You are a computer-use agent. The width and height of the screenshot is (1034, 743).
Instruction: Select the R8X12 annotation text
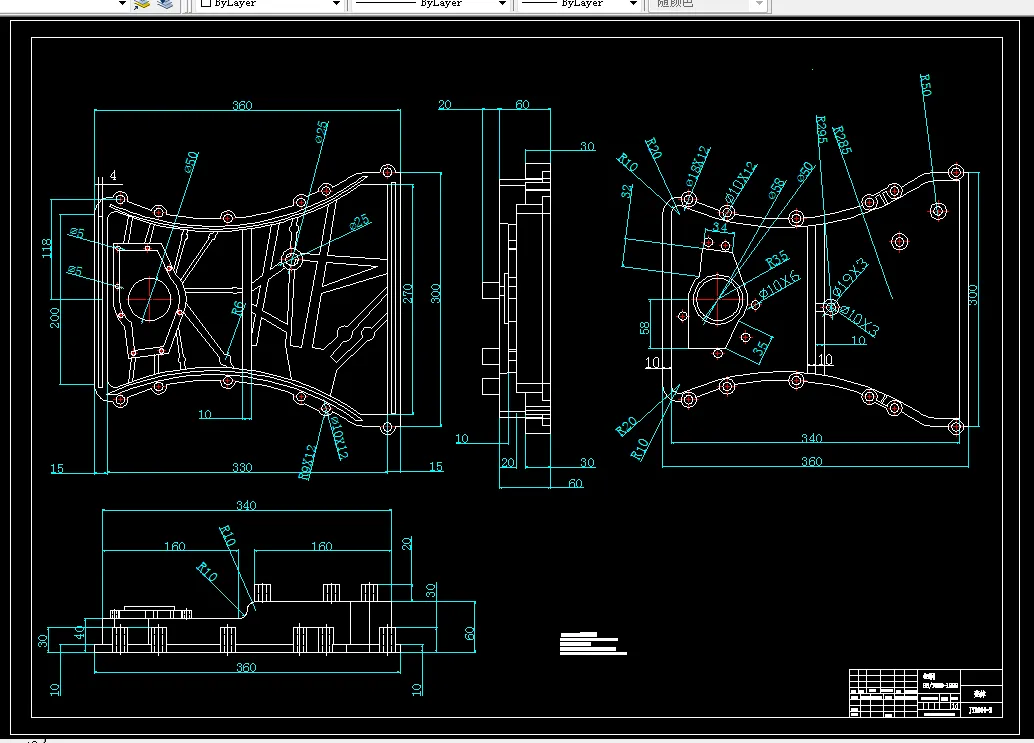pos(308,461)
